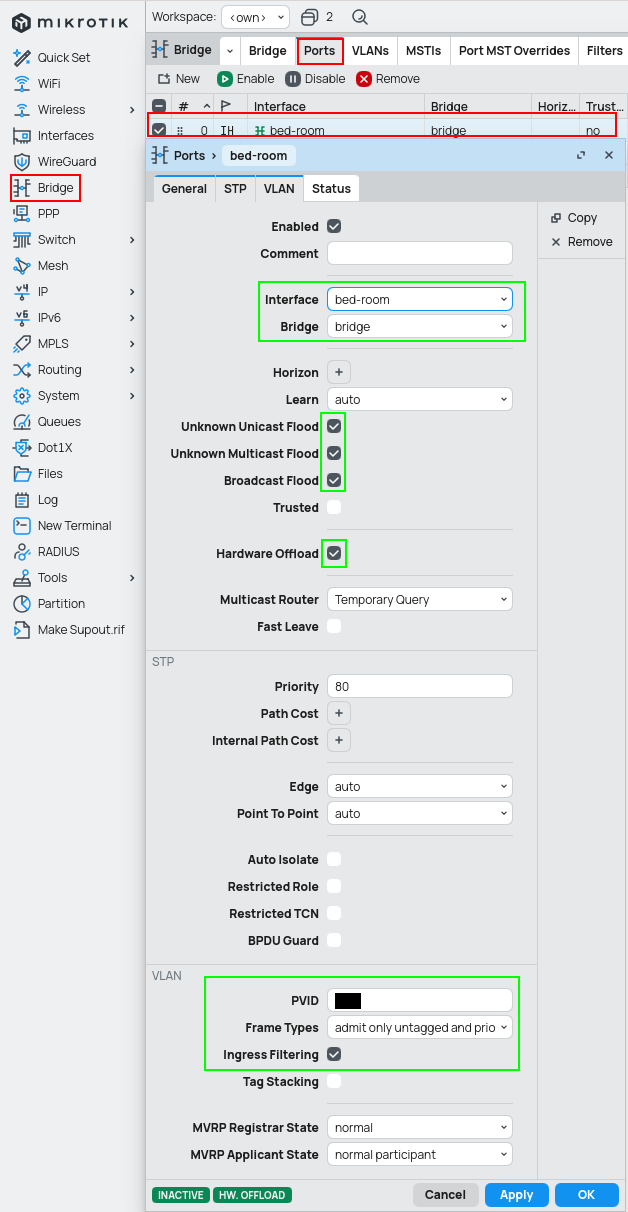Click Copy in the Ports dialog
Screen dimensions: 628x1212
coord(573,218)
